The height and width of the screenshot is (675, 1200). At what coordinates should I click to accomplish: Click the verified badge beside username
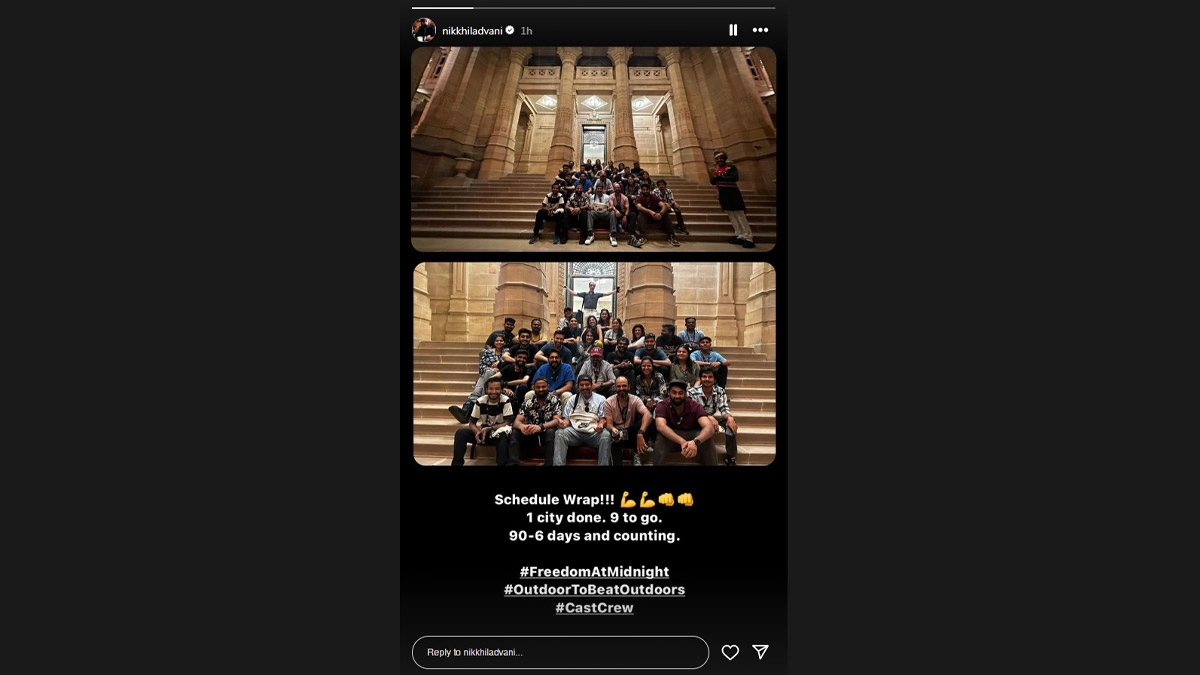coord(510,30)
